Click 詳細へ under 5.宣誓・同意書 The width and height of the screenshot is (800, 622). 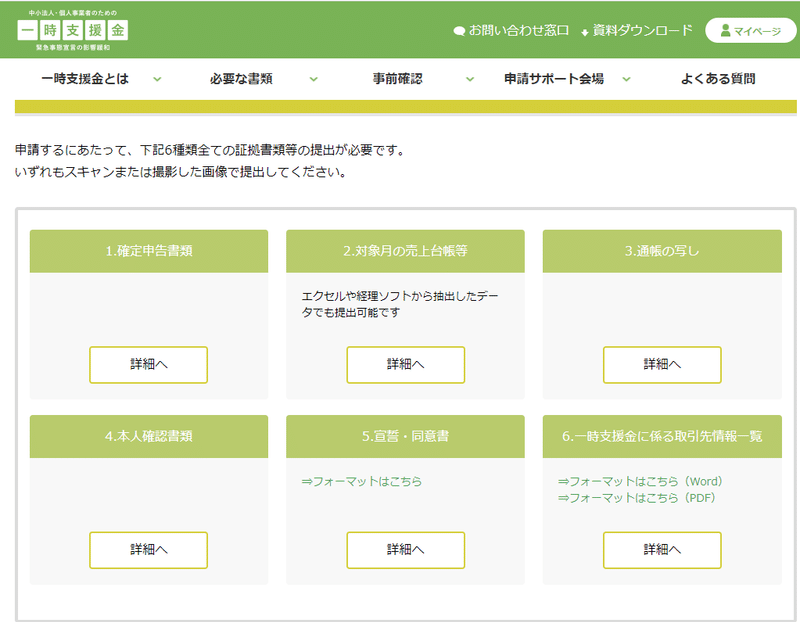click(x=406, y=550)
